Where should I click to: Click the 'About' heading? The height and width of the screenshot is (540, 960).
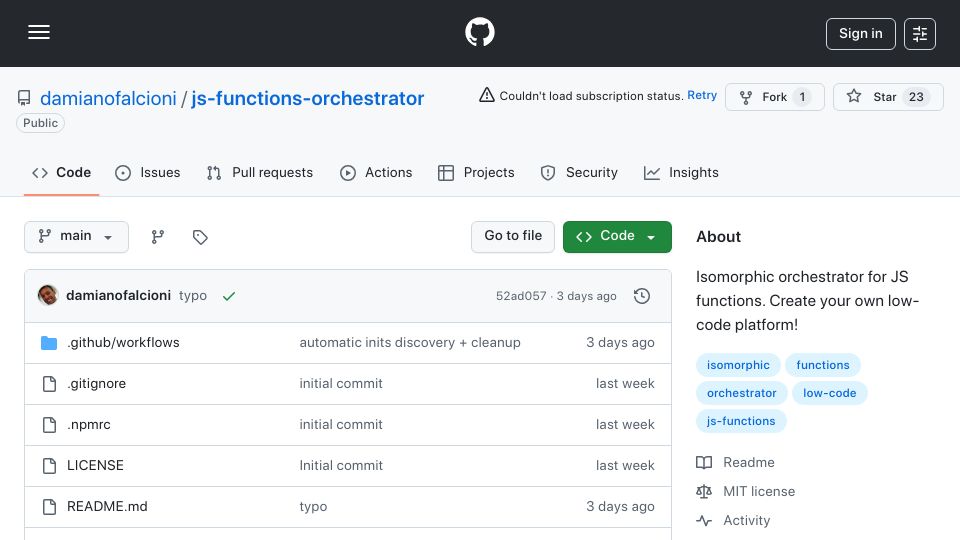[718, 237]
